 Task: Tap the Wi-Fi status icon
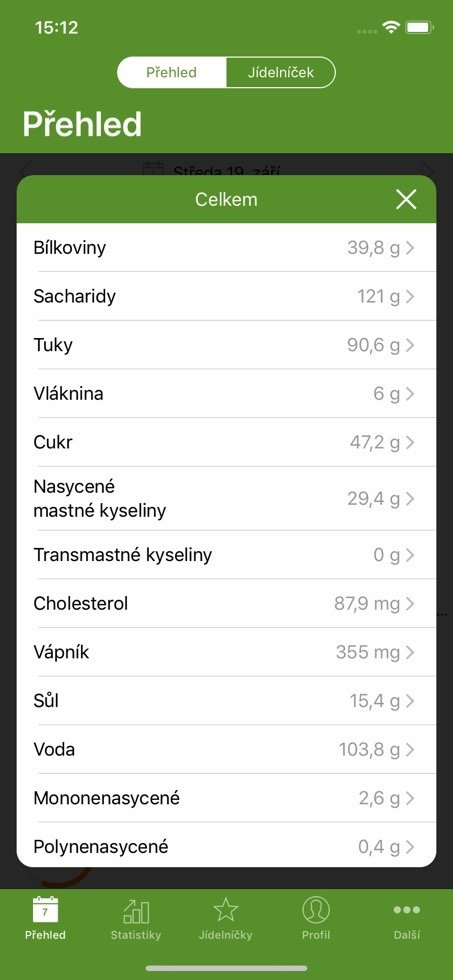[391, 28]
